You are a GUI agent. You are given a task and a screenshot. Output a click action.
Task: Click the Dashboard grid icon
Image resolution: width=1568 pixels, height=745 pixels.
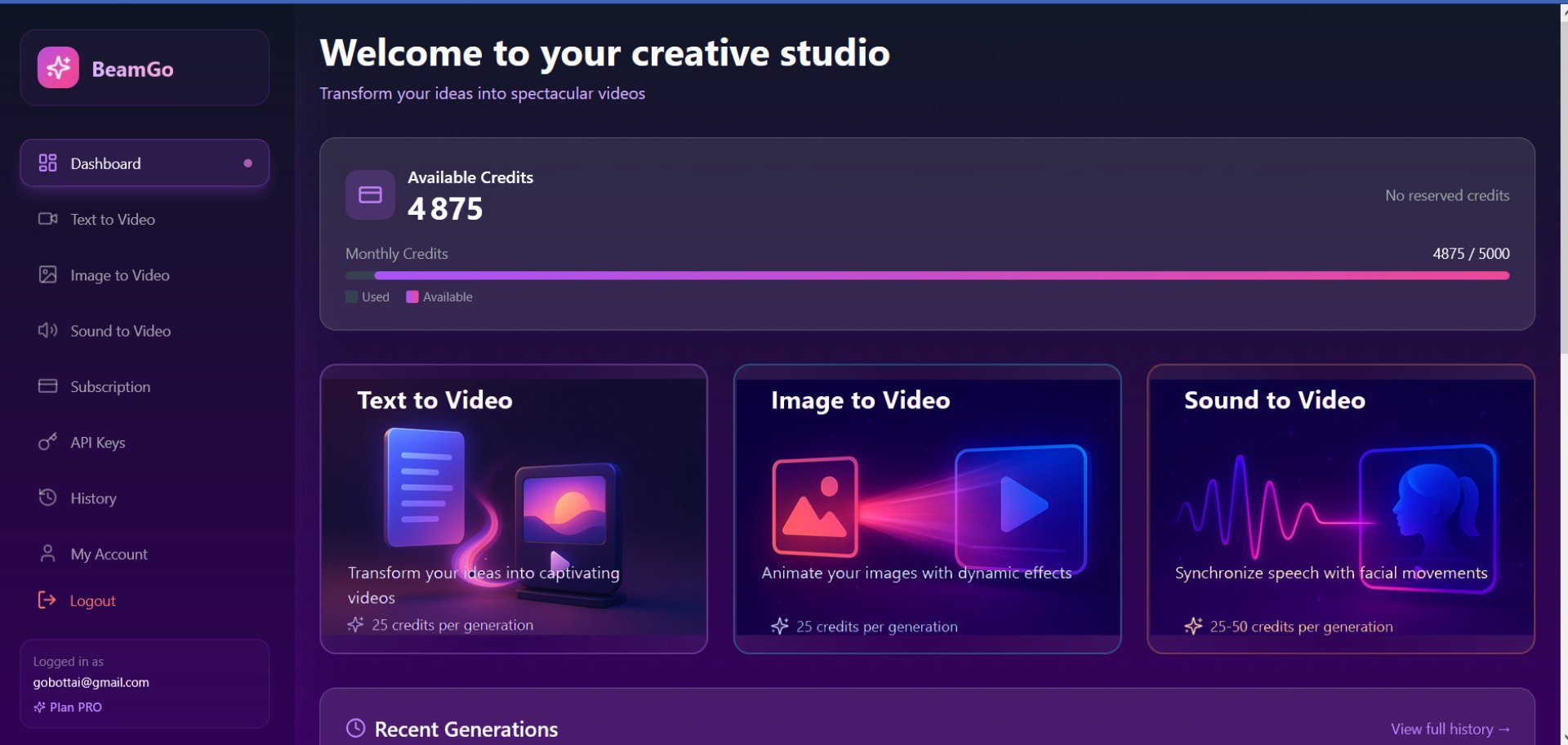tap(48, 163)
